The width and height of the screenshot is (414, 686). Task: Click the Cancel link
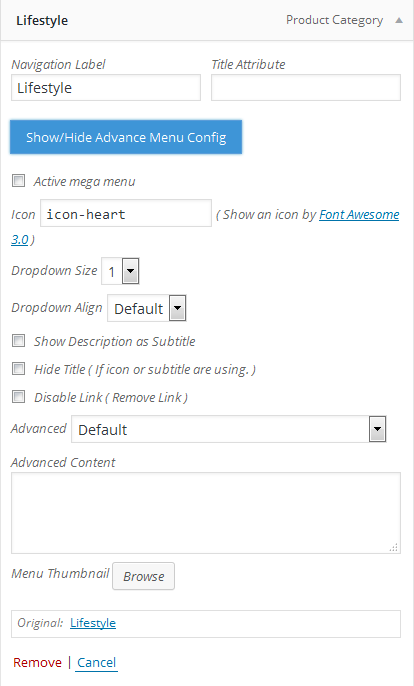pos(97,662)
